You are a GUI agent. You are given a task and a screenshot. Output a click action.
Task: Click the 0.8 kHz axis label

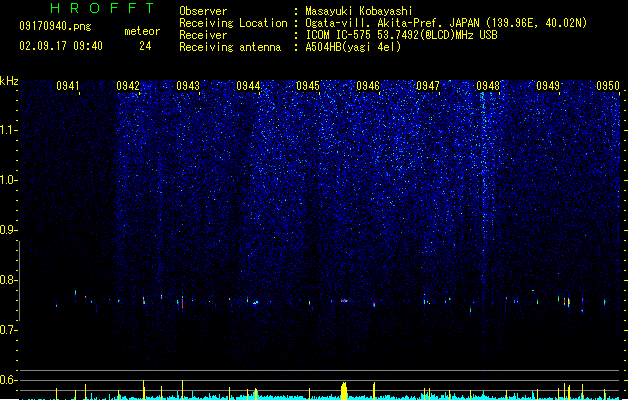coord(9,280)
